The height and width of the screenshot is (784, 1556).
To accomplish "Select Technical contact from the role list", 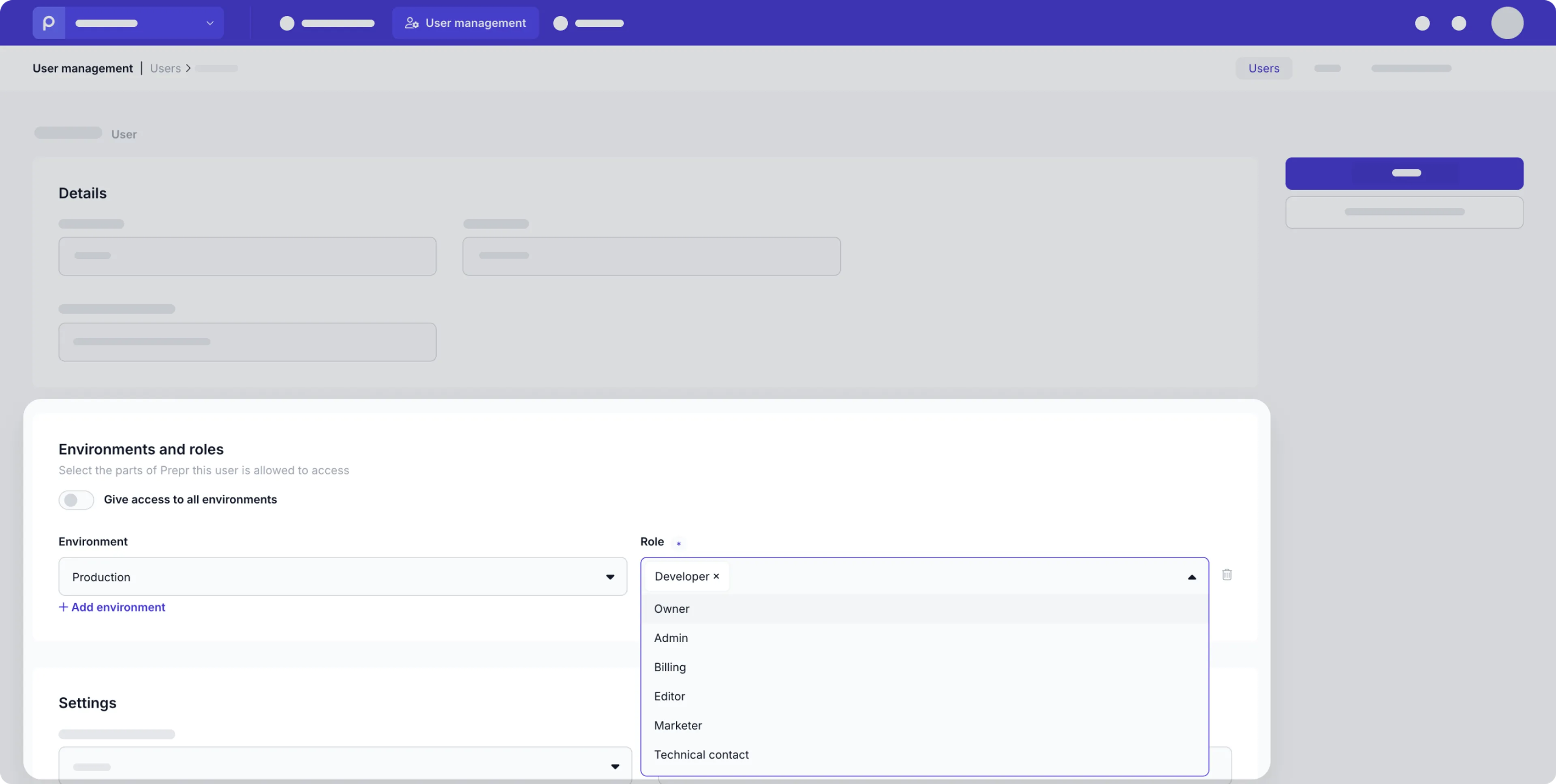I will tap(701, 754).
